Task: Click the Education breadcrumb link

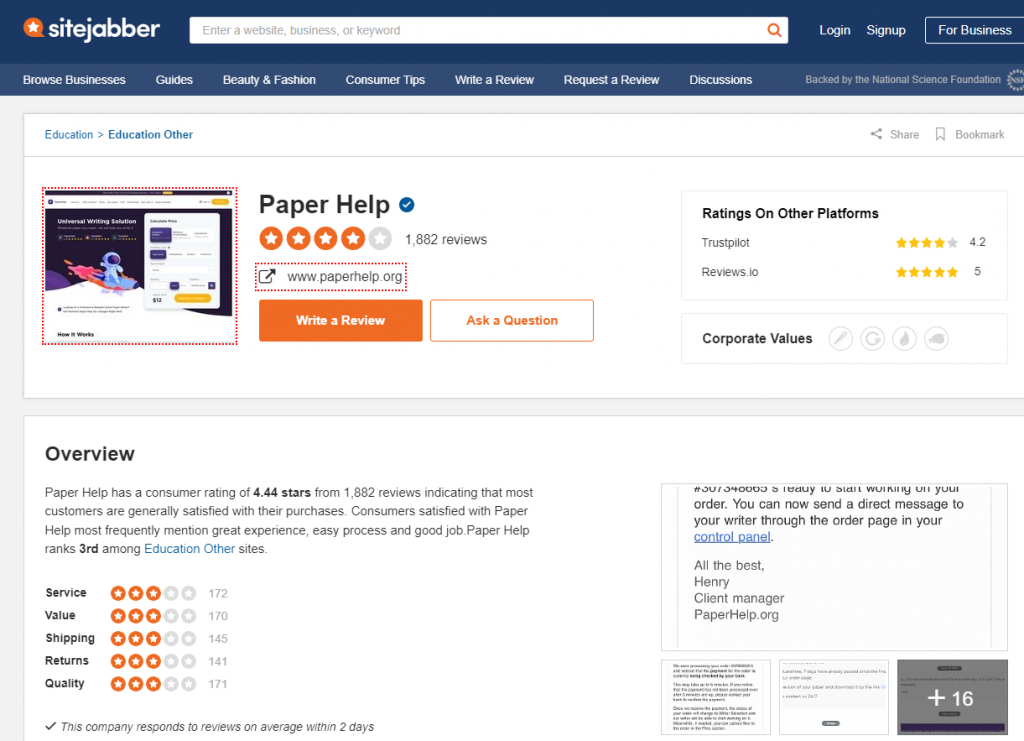Action: pyautogui.click(x=69, y=134)
